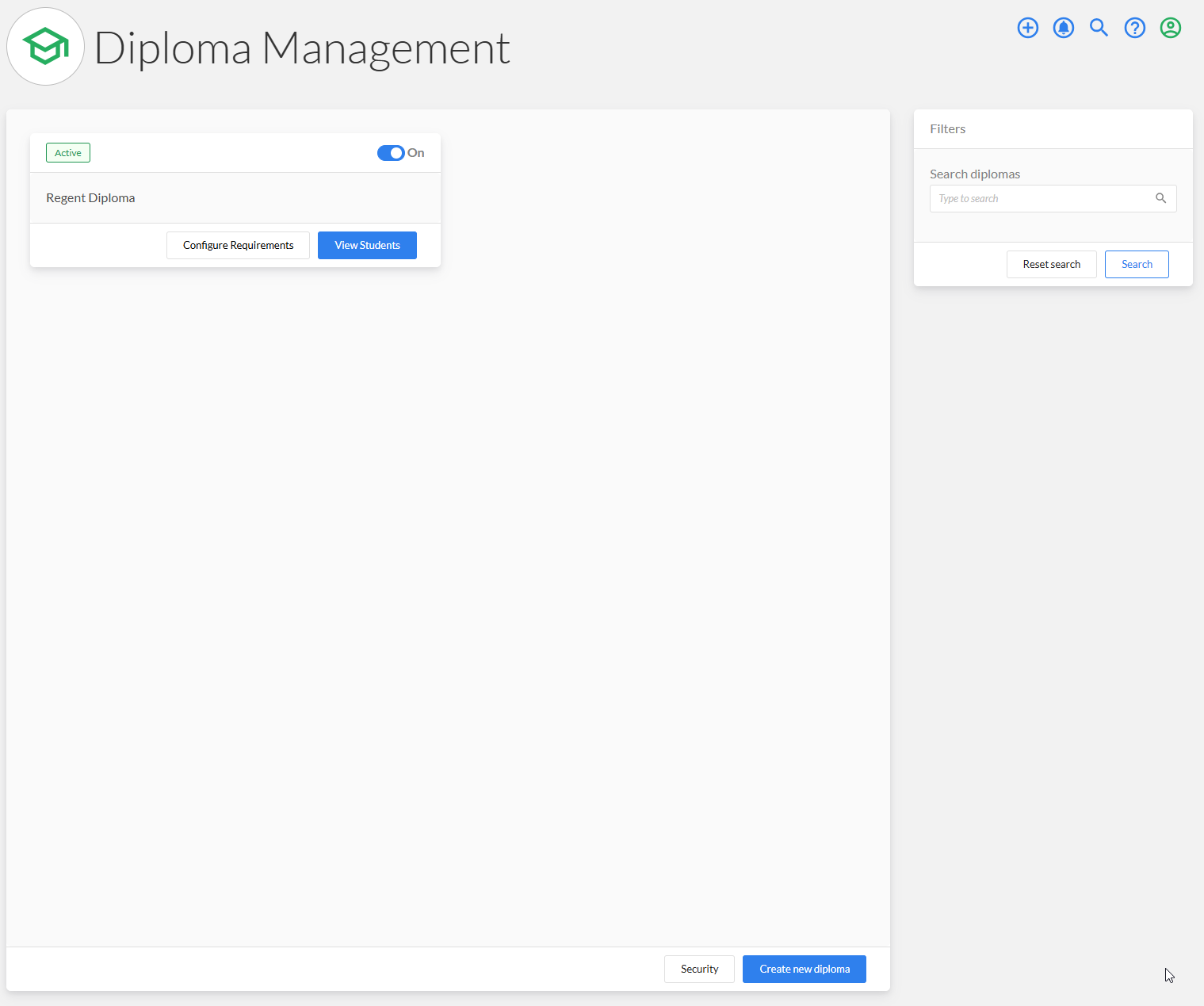Click the Reset search button
Screen dimensions: 1204x1006
(1051, 264)
